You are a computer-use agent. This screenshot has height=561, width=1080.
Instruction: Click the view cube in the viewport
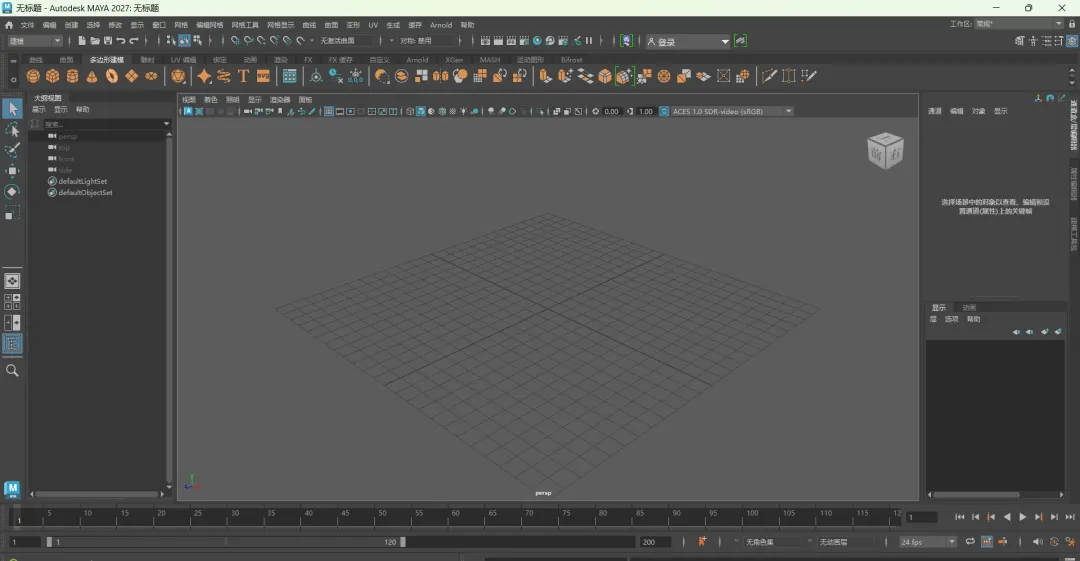tap(885, 150)
